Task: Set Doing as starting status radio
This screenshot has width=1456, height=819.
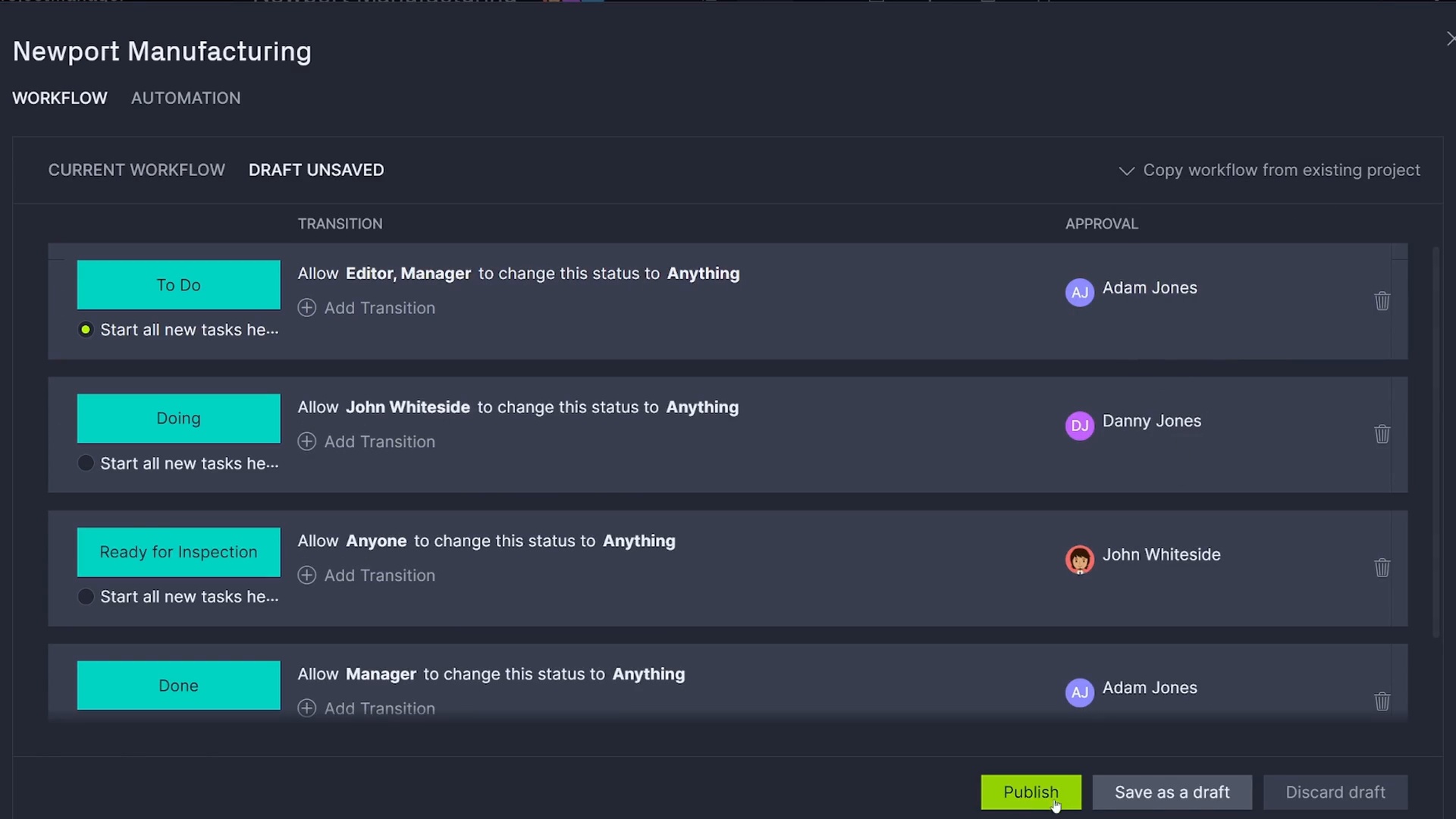Action: tap(86, 463)
